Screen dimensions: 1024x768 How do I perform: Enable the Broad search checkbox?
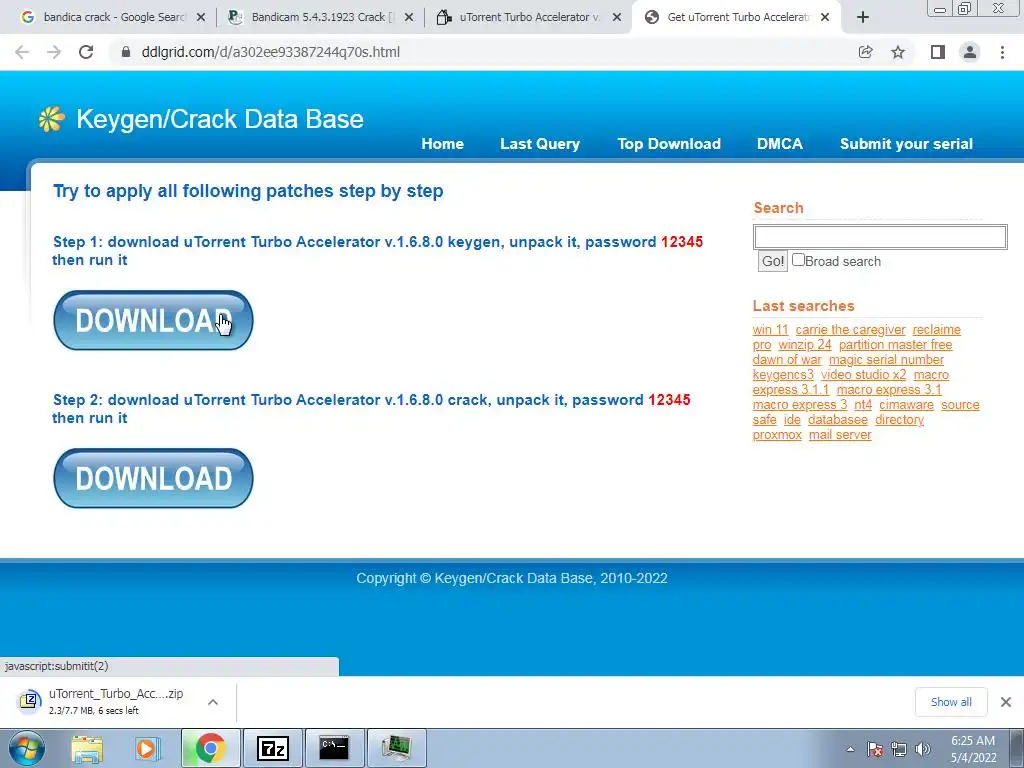coord(798,260)
